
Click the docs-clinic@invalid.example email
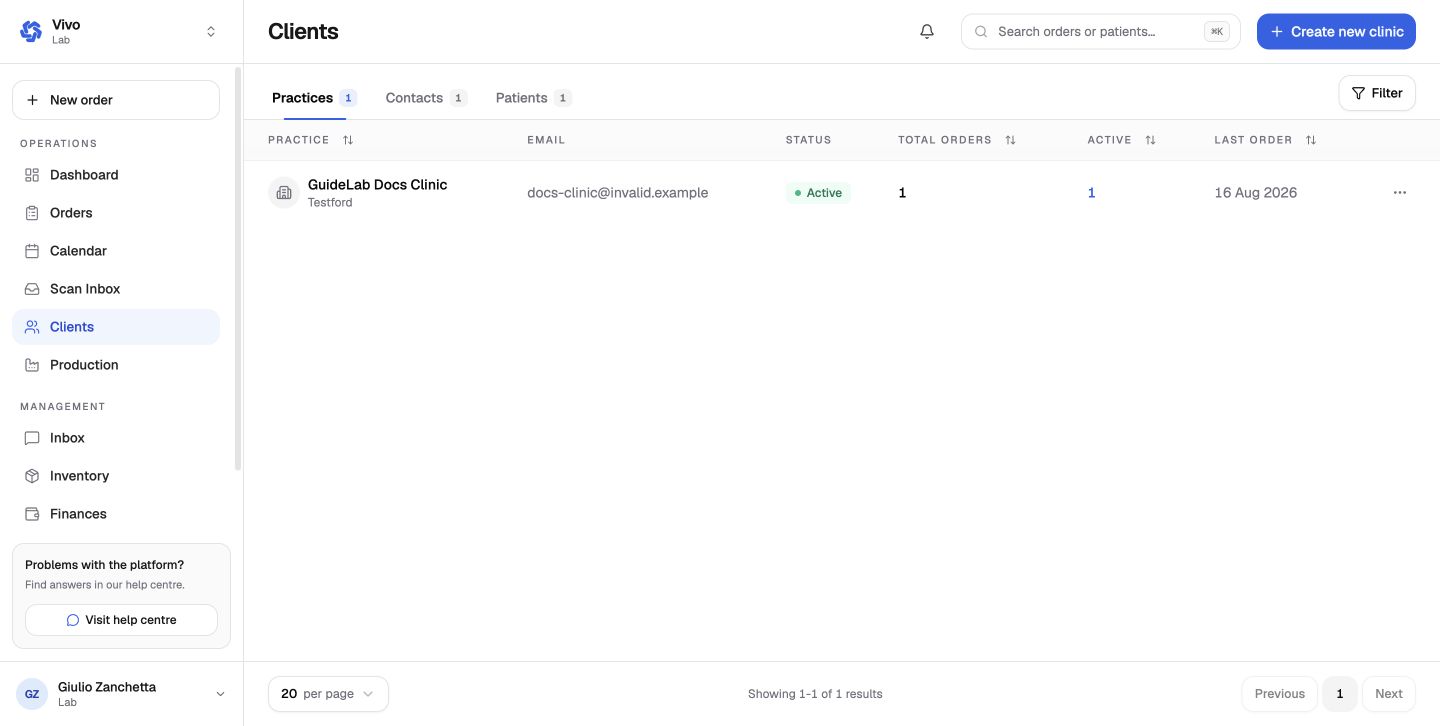pos(617,193)
